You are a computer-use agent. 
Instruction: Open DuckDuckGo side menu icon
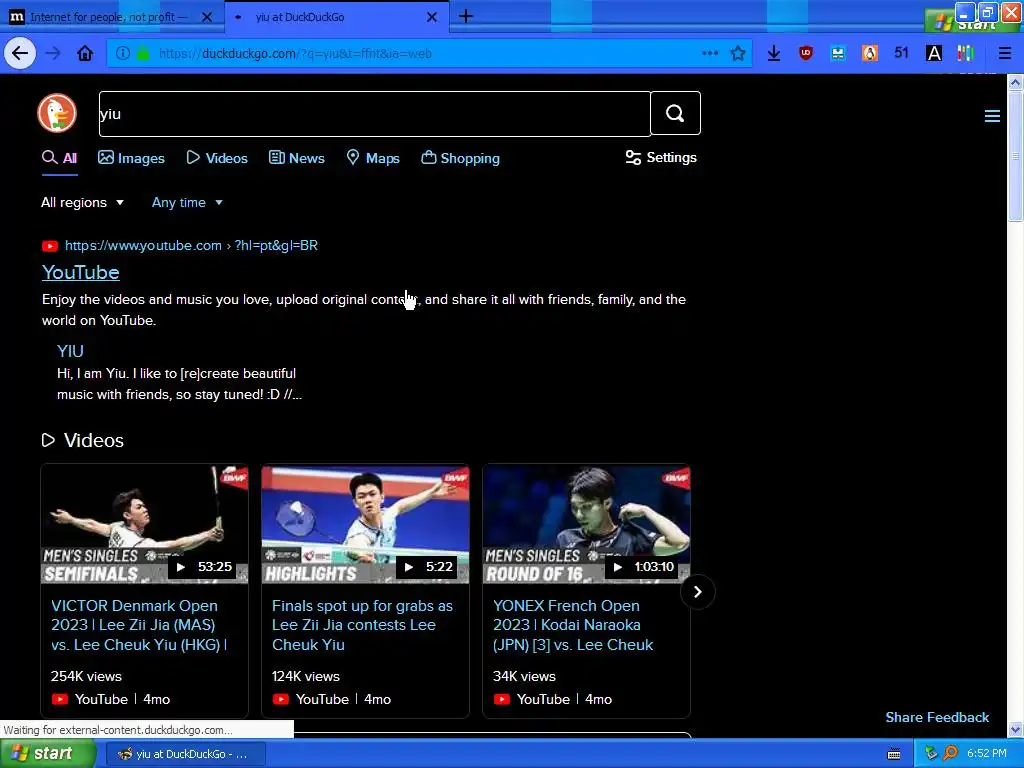(992, 116)
